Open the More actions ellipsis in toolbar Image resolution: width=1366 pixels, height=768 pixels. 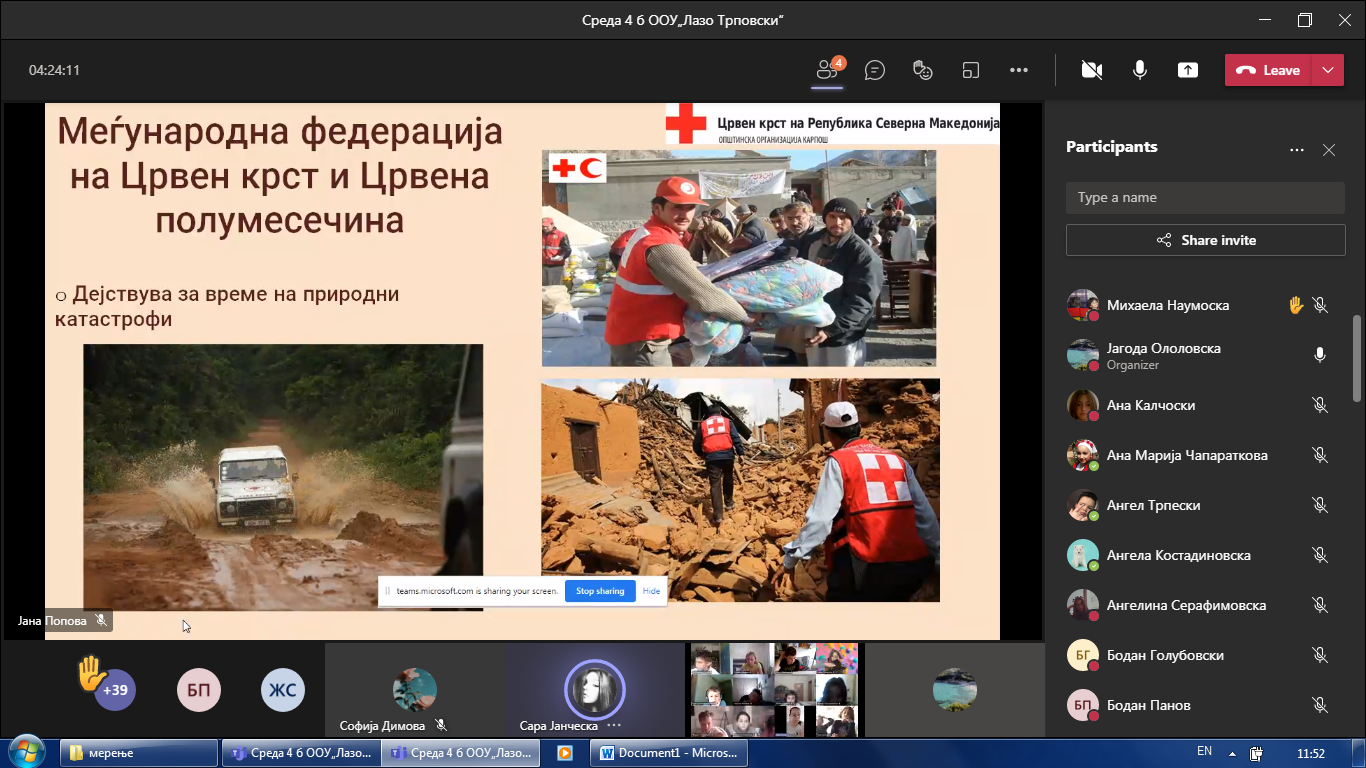click(1019, 70)
